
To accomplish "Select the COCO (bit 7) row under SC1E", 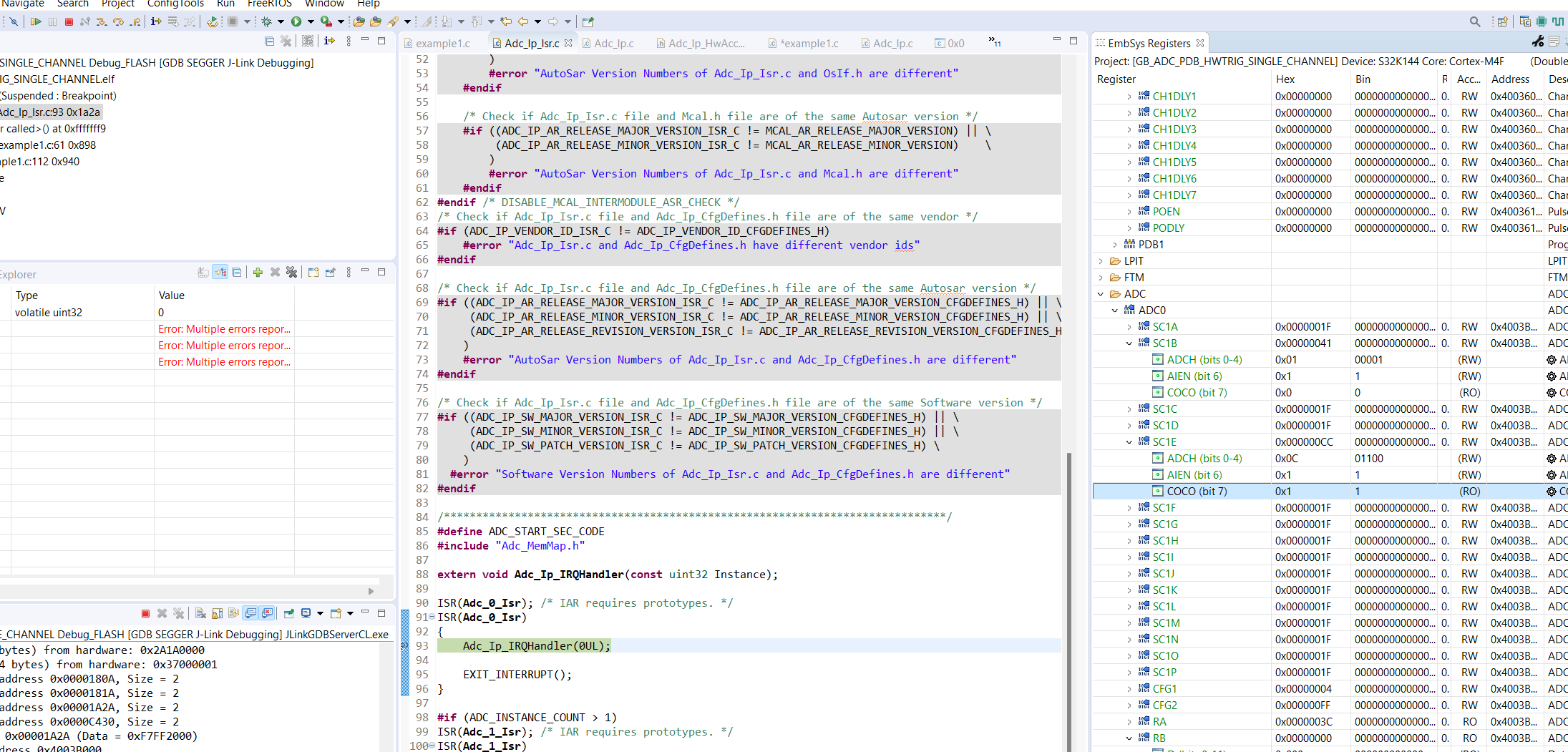I will (x=1197, y=492).
